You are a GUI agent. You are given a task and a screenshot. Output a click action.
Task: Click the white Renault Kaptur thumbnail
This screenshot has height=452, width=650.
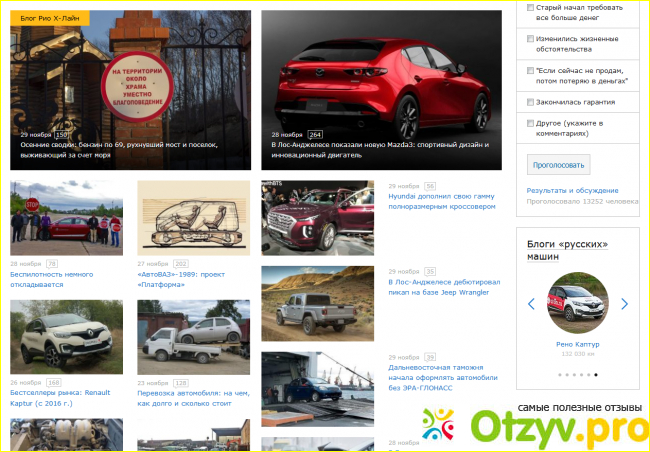[x=66, y=337]
